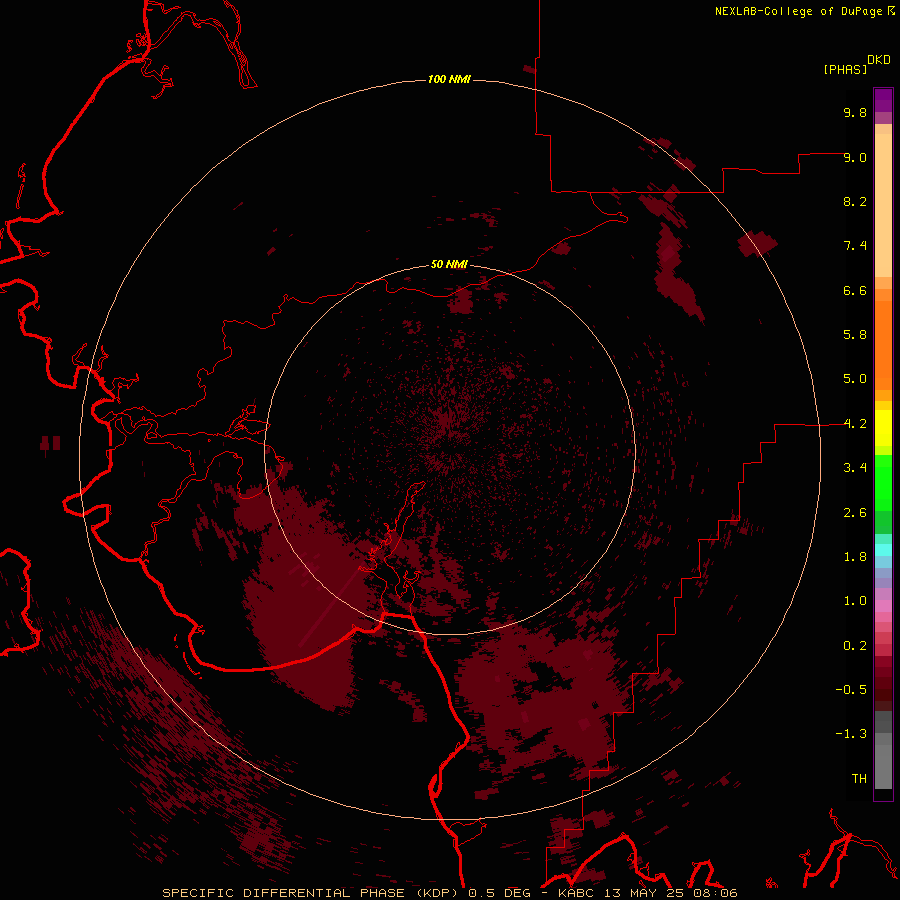Pick the yellow band of the color scale
The image size is (900, 900).
coord(883,428)
